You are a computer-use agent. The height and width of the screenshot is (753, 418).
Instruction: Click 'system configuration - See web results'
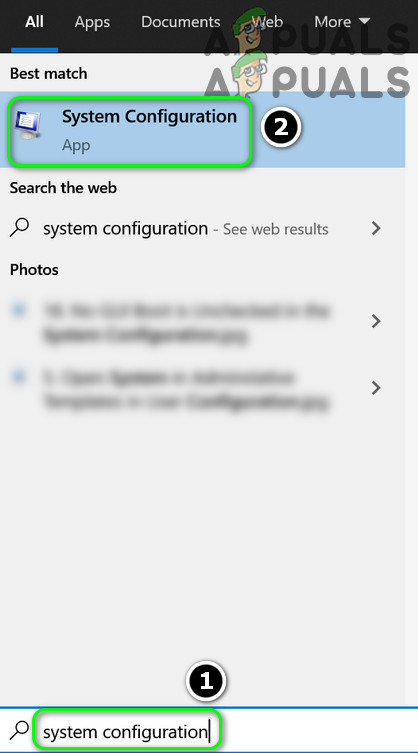[202, 229]
